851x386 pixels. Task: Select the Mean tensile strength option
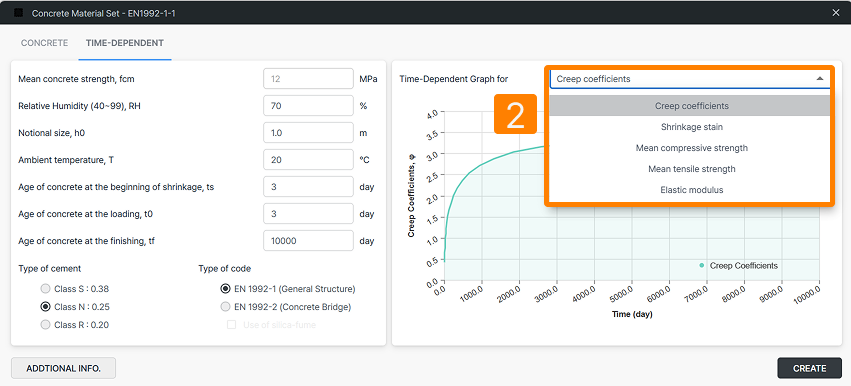click(691, 169)
